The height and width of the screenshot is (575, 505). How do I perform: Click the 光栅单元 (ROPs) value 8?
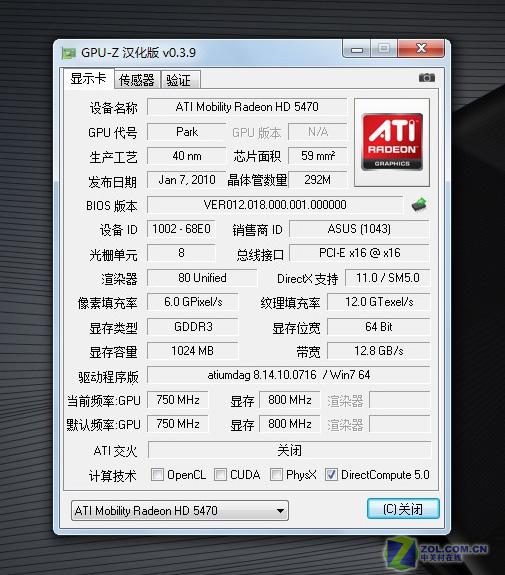pyautogui.click(x=181, y=253)
